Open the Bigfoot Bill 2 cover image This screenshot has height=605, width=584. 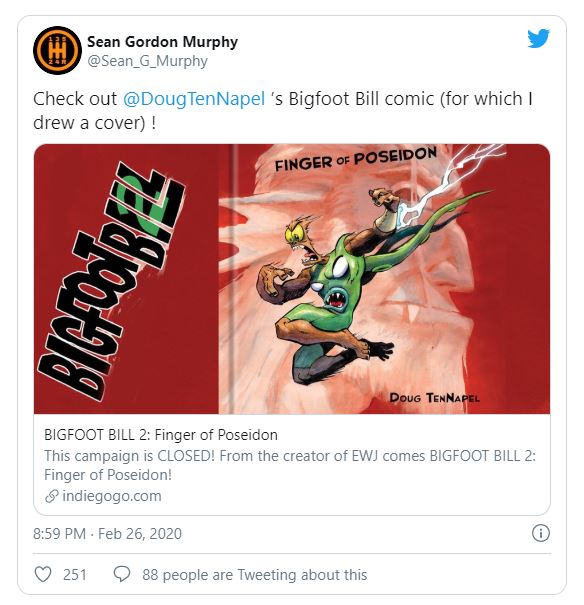292,279
